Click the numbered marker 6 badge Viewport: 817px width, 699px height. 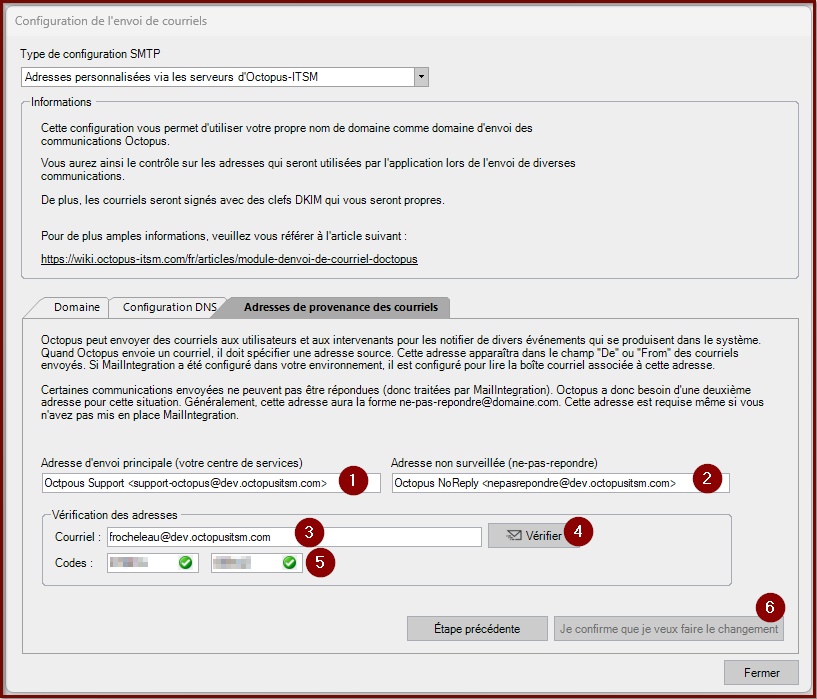tap(769, 606)
